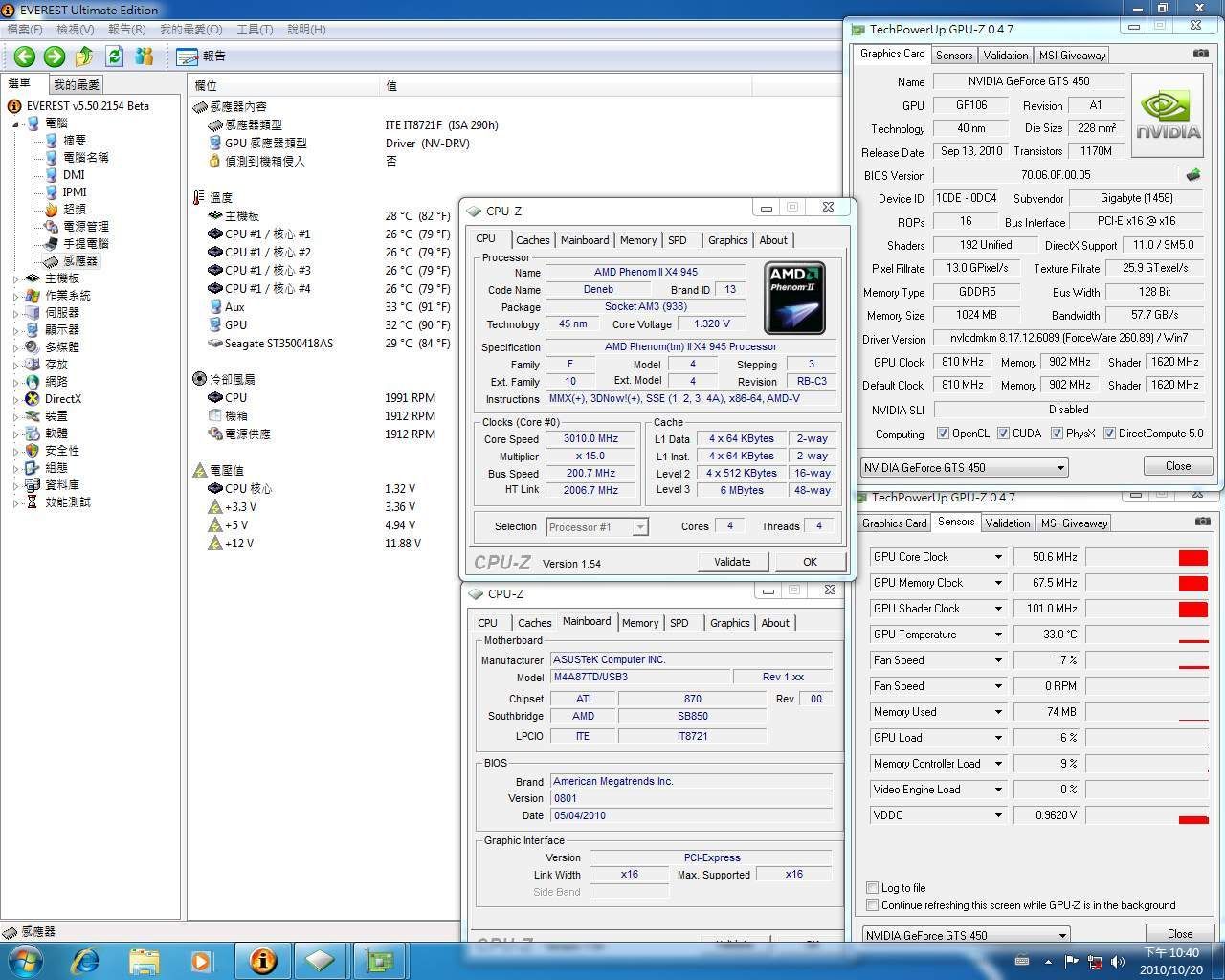Open MSI Giveaway tab in GPU-Z Sensors window
1225x980 pixels.
[x=1074, y=523]
